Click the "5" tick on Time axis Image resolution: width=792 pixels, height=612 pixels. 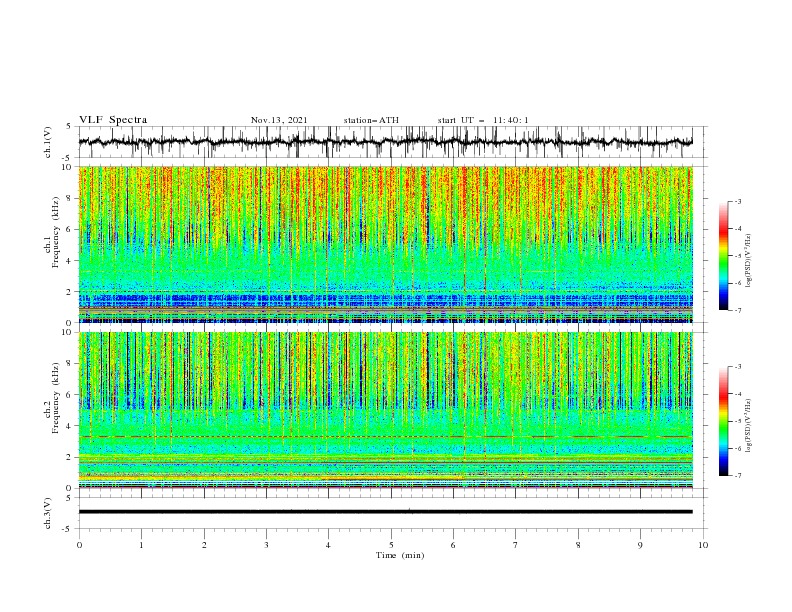point(391,545)
